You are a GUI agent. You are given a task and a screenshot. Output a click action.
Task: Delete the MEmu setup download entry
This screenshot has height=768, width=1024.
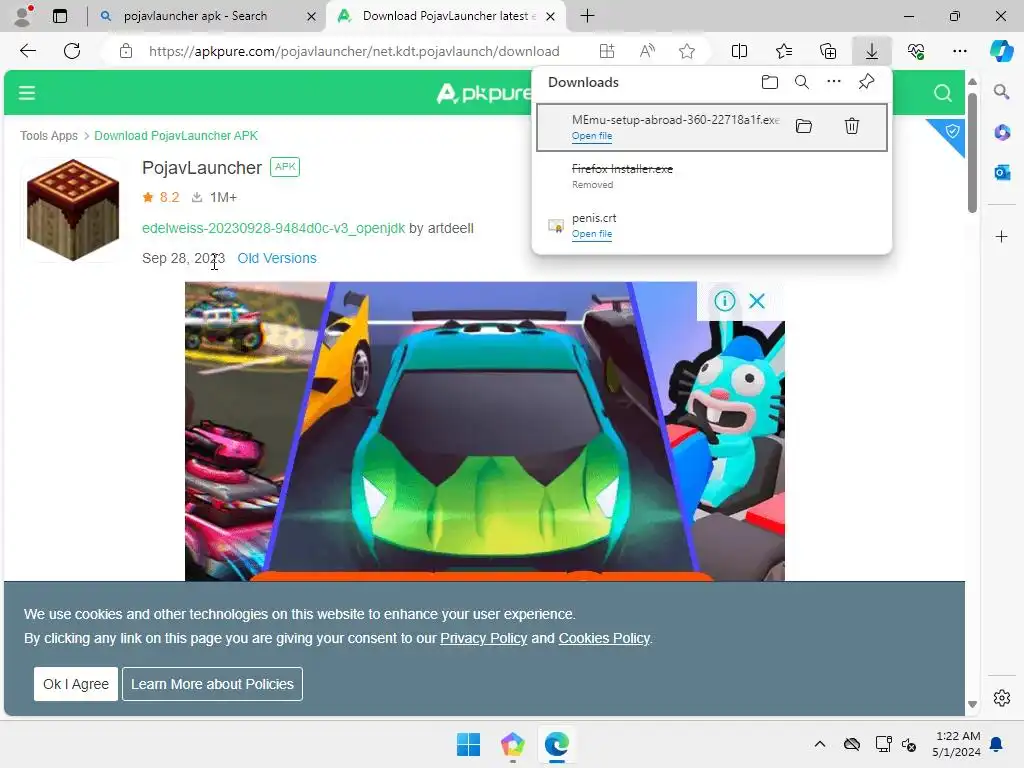tap(852, 126)
